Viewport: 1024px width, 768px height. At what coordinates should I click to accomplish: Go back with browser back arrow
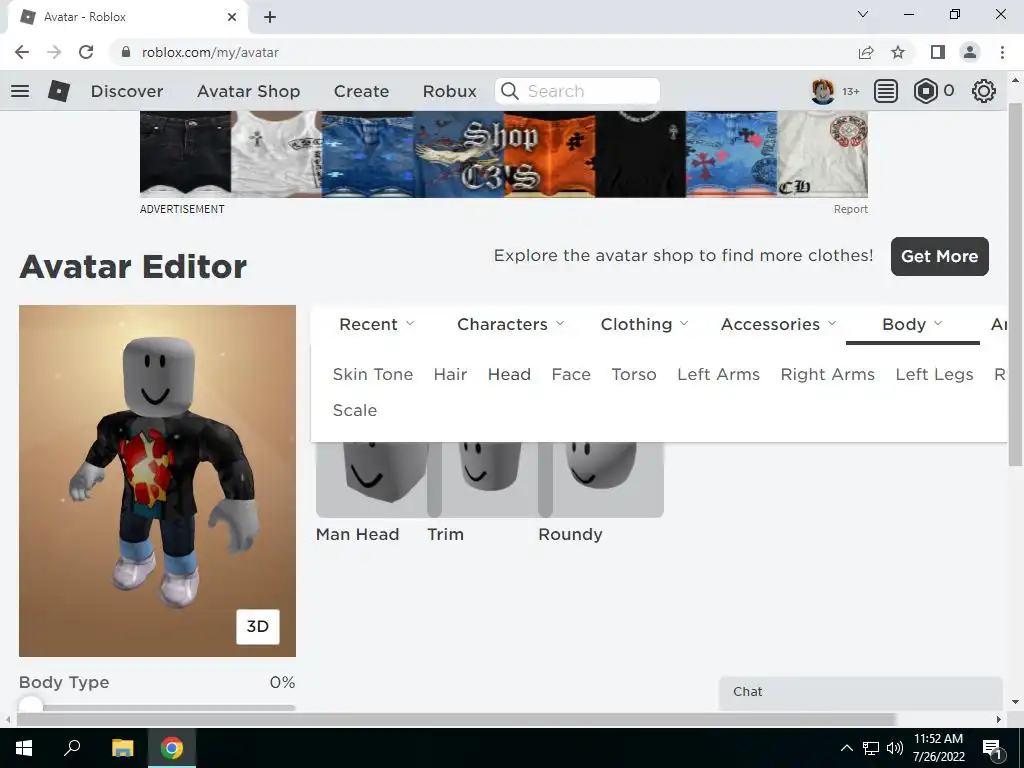click(x=22, y=52)
